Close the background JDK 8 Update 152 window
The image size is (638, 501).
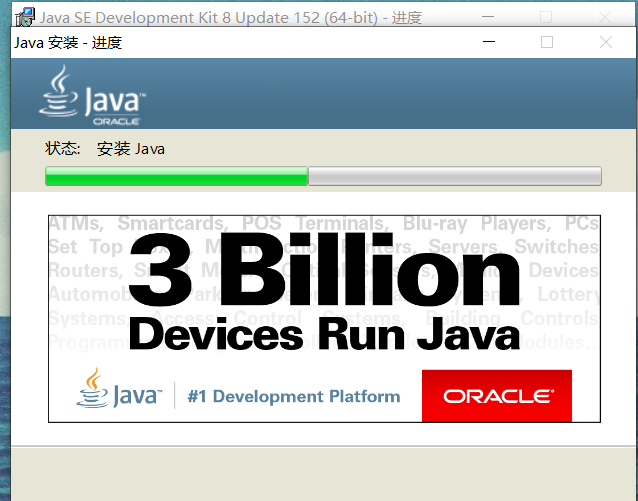[x=605, y=17]
